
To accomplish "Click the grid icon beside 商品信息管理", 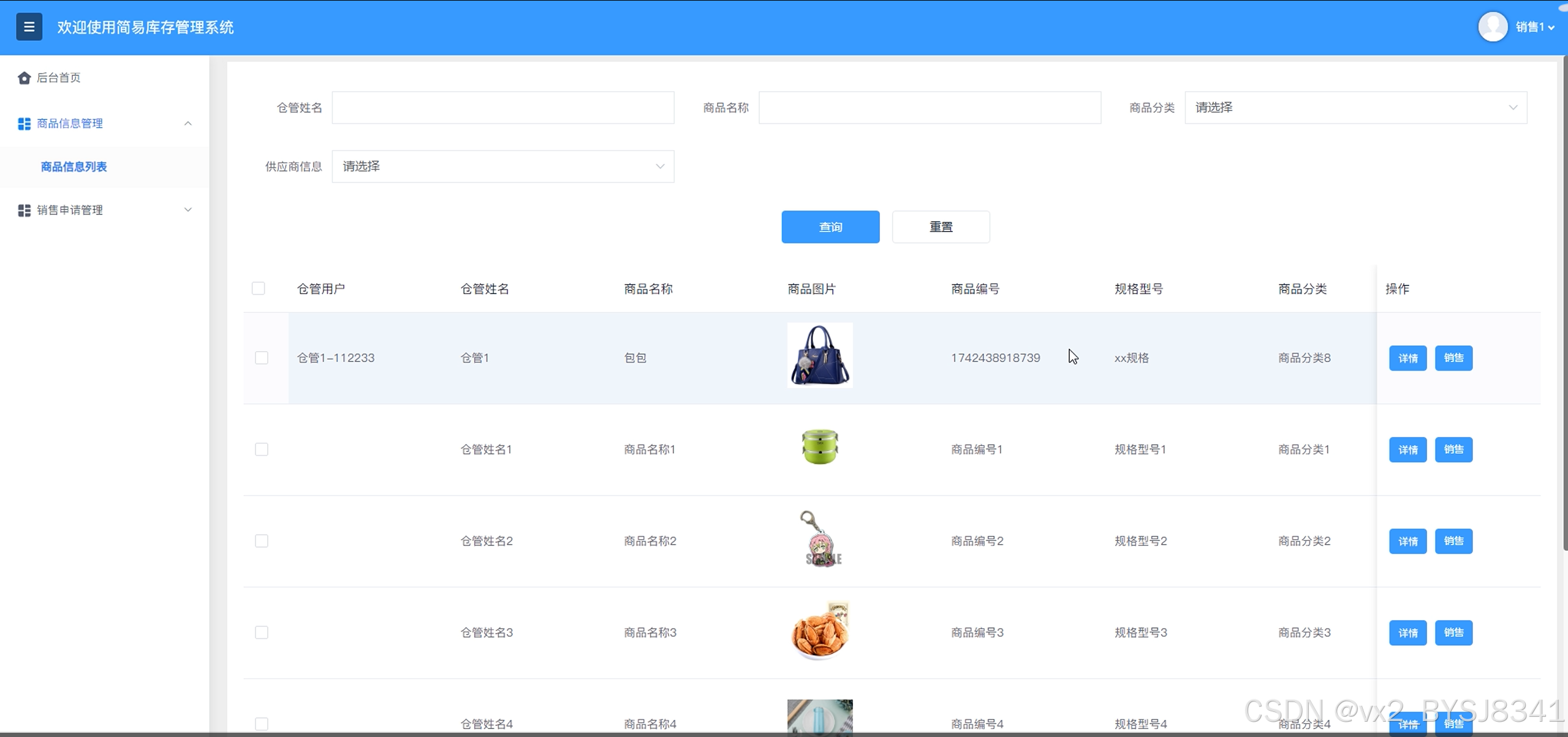I will click(x=24, y=124).
